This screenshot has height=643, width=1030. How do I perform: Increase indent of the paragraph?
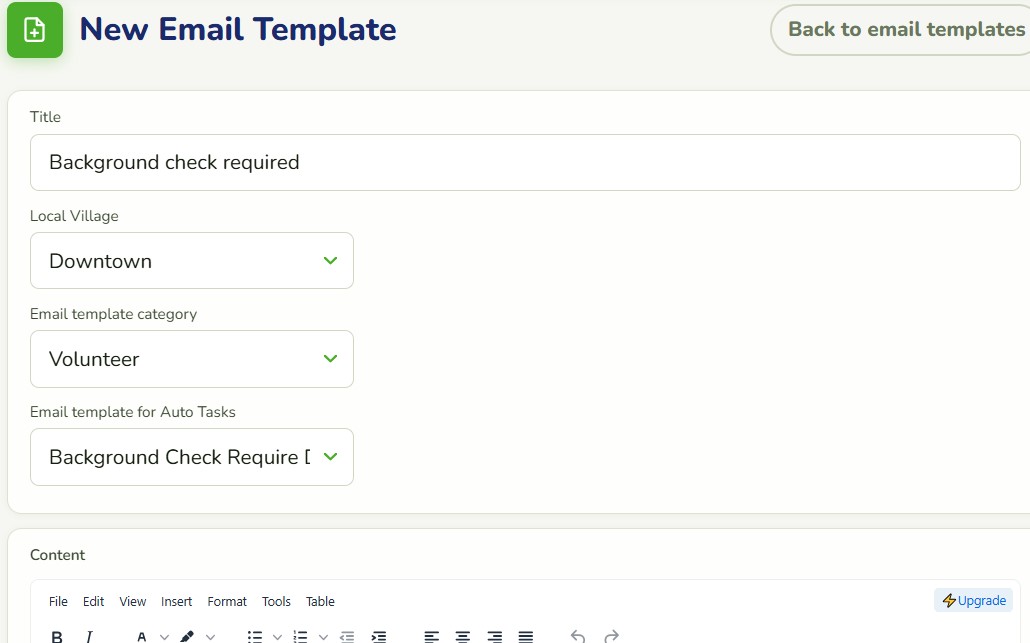pyautogui.click(x=379, y=636)
